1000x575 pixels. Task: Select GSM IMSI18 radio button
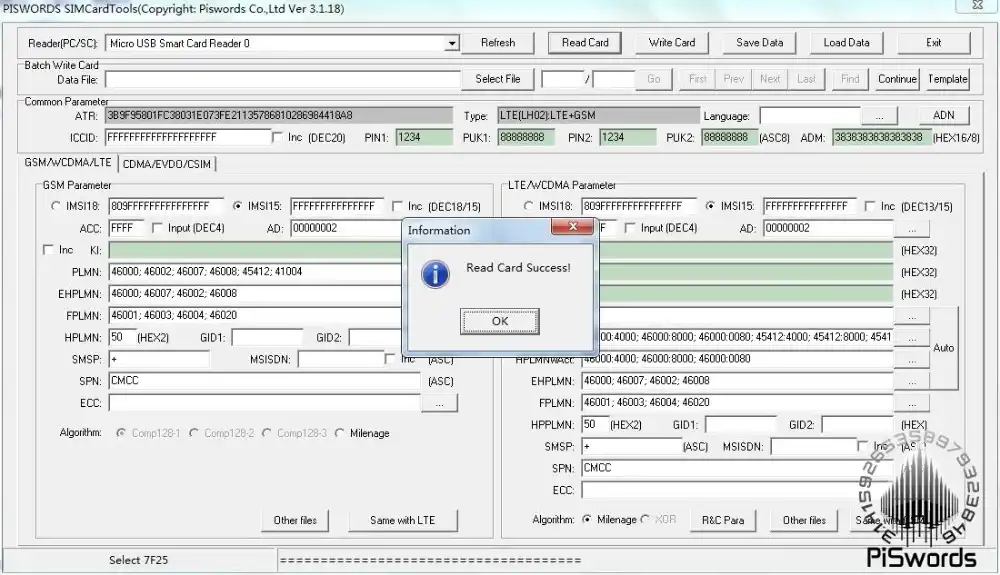55,206
